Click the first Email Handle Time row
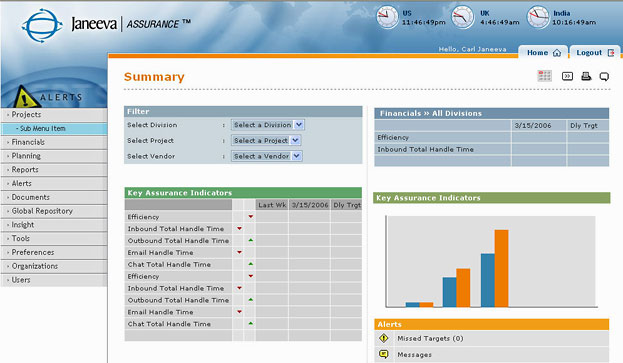Image resolution: width=623 pixels, height=363 pixels. click(243, 253)
